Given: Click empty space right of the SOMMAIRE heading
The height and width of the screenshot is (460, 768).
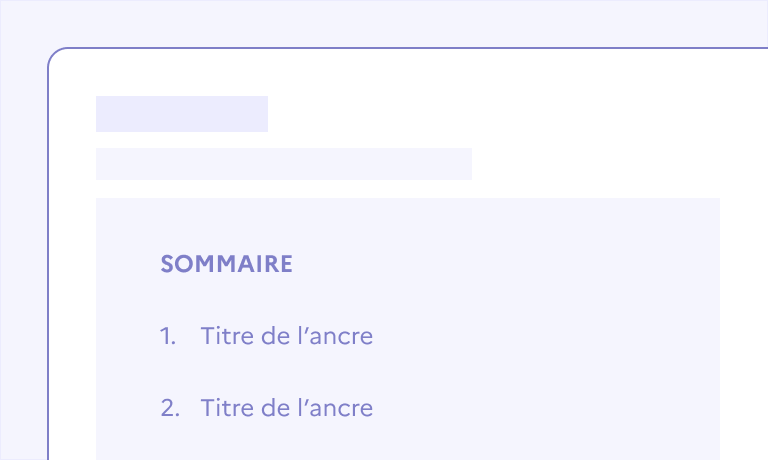Looking at the screenshot, I should tap(500, 264).
